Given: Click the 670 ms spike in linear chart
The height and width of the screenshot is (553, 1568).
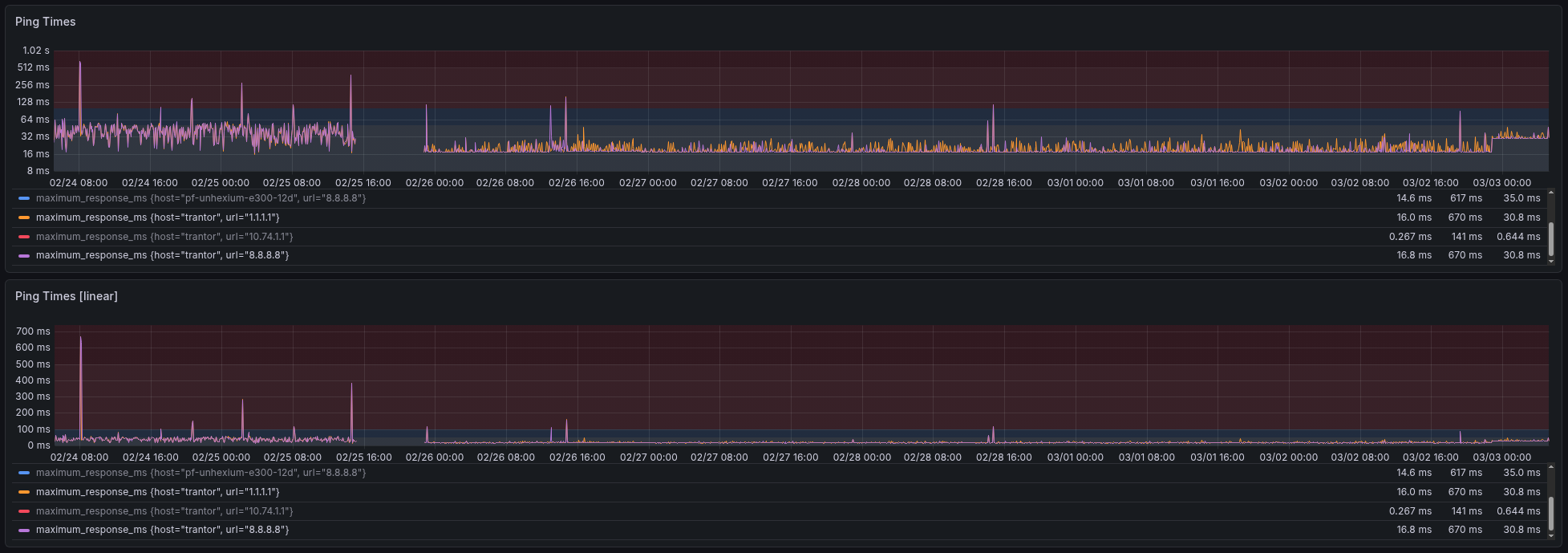Looking at the screenshot, I should tap(80, 339).
